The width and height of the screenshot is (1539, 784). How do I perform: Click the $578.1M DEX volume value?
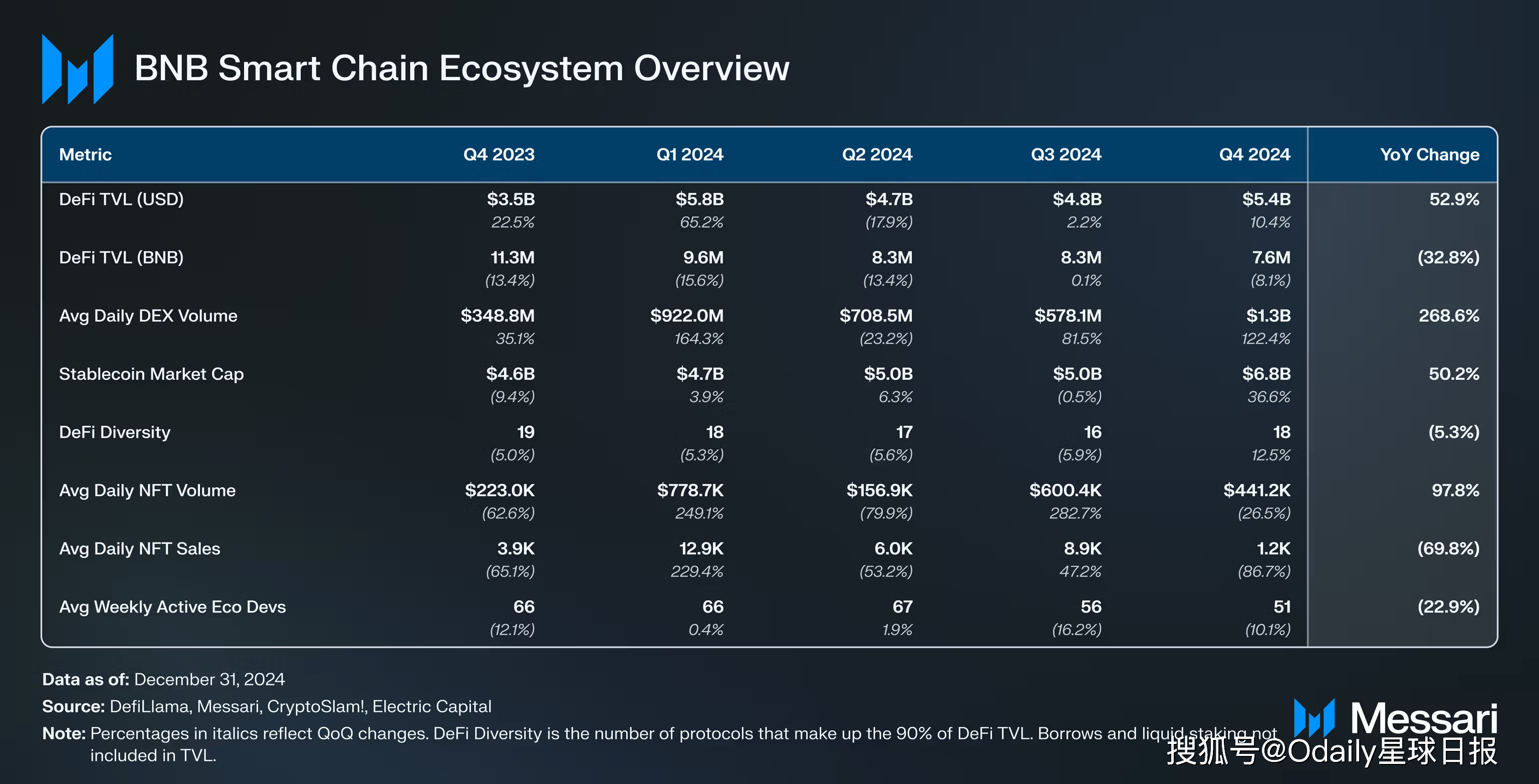click(1068, 316)
